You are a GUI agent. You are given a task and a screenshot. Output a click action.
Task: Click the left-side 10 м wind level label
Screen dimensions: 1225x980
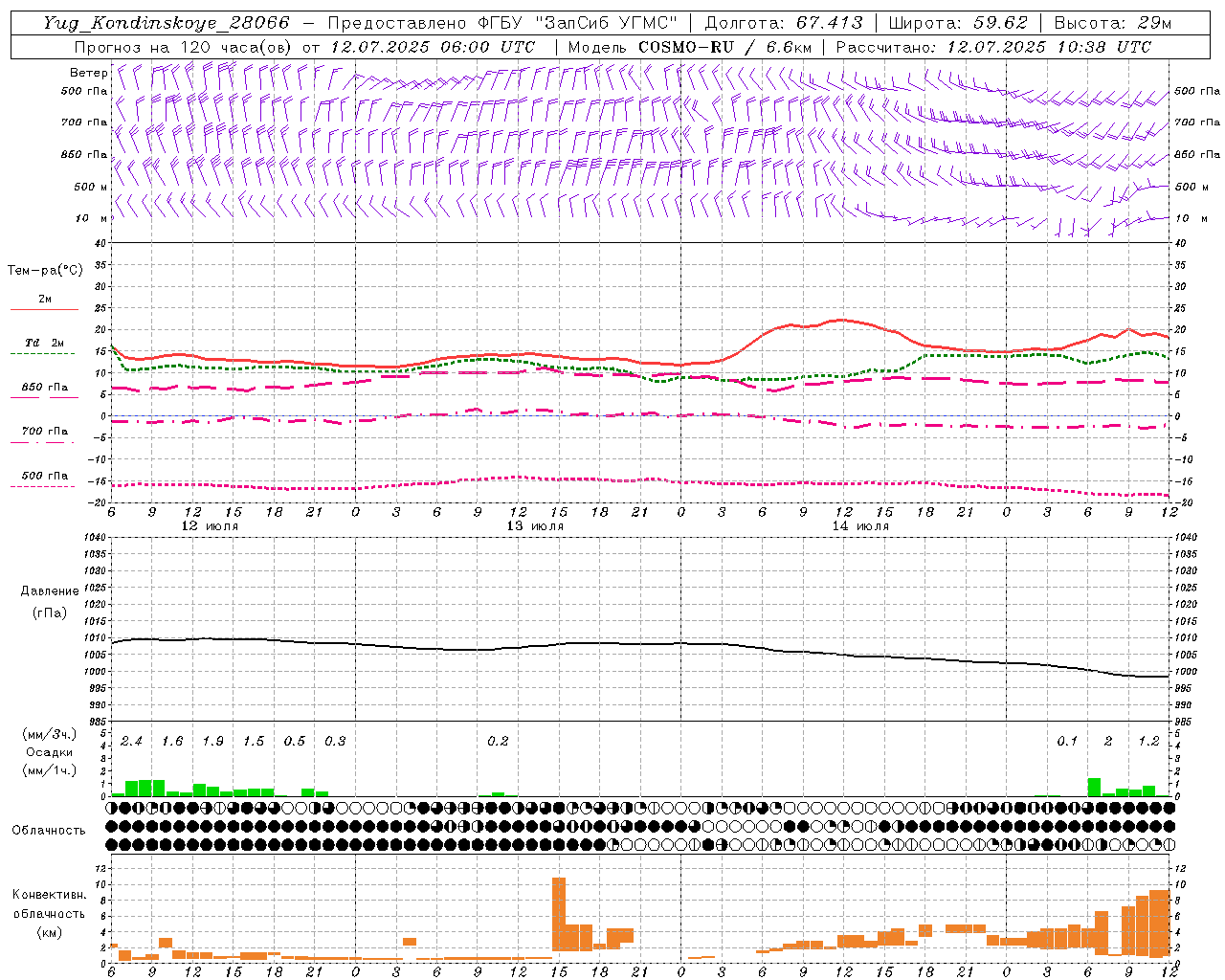click(x=93, y=218)
